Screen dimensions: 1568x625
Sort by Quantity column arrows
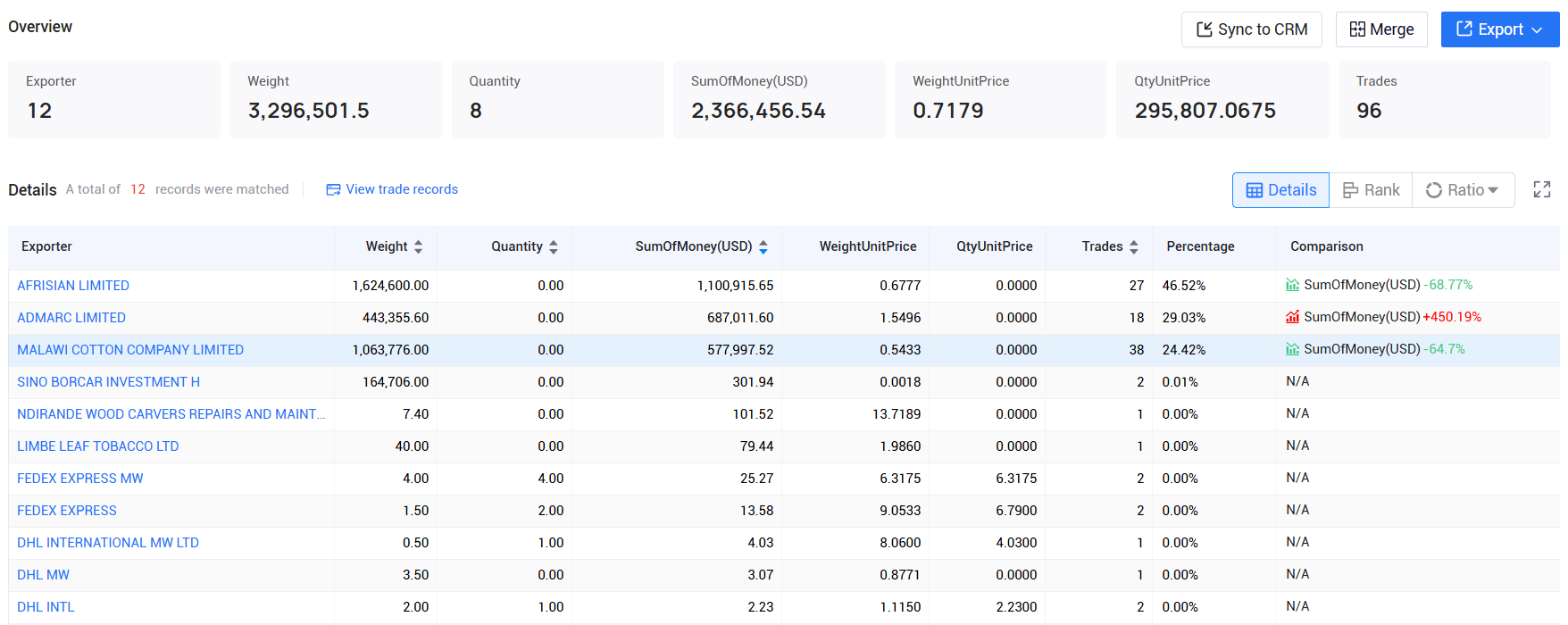point(554,246)
